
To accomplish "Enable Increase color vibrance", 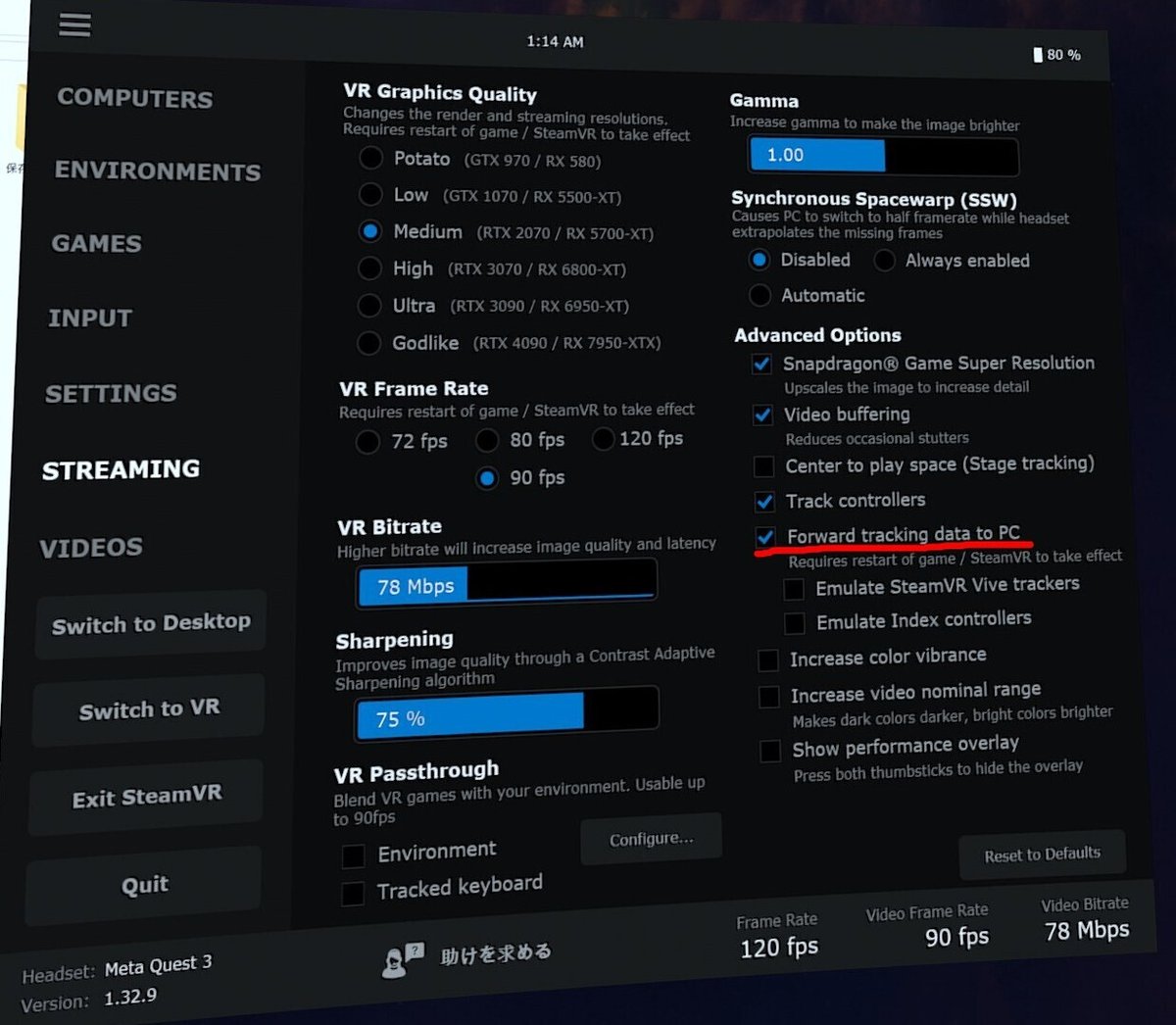I will (768, 659).
